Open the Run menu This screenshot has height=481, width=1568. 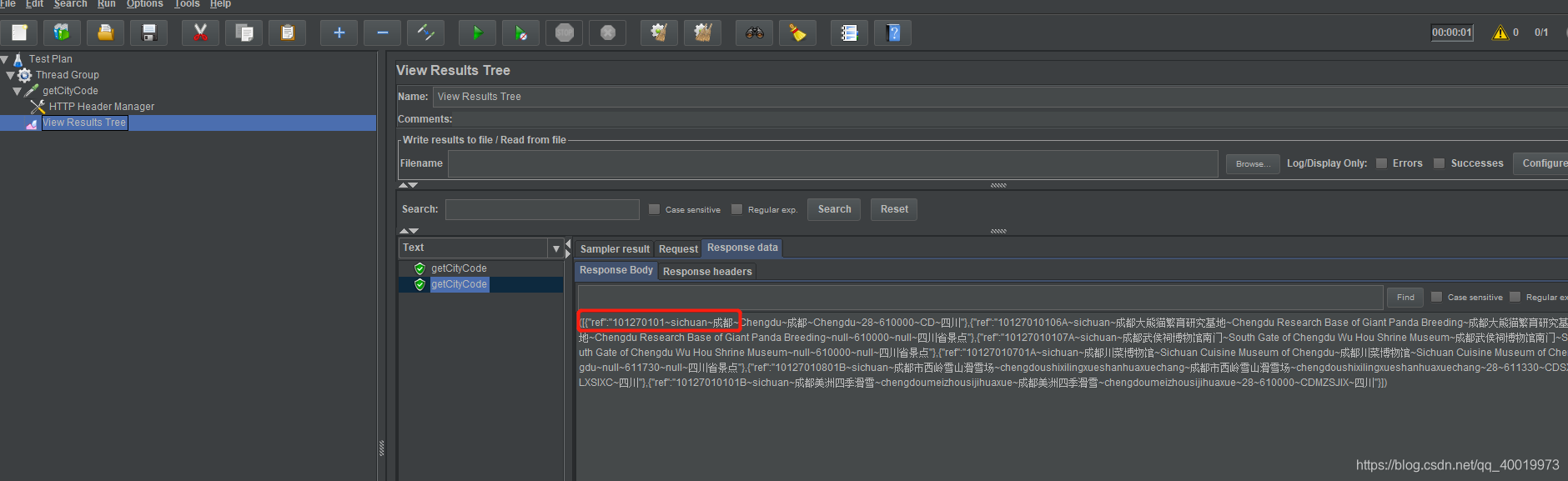pos(107,4)
